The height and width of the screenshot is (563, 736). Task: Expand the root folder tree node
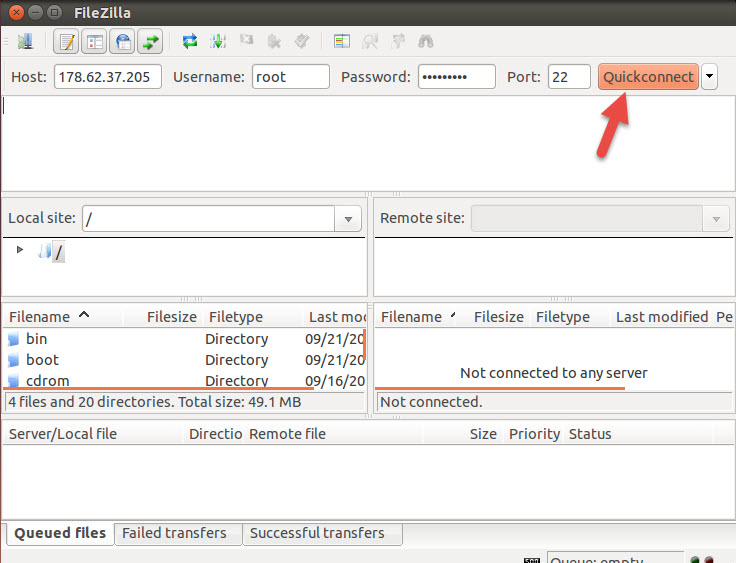tap(20, 250)
